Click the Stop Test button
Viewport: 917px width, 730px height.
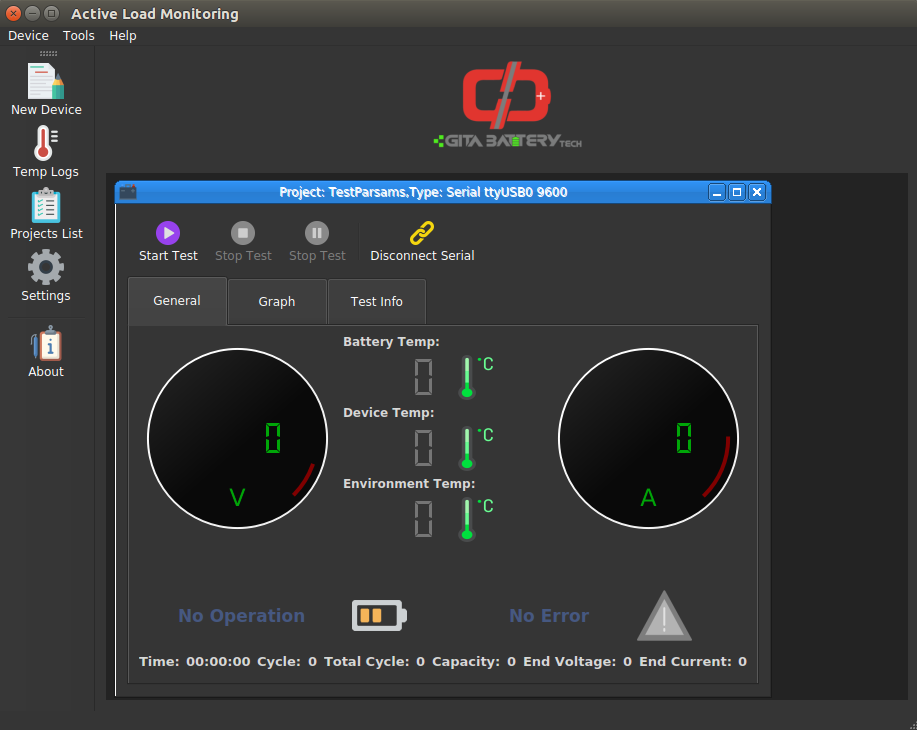coord(243,234)
